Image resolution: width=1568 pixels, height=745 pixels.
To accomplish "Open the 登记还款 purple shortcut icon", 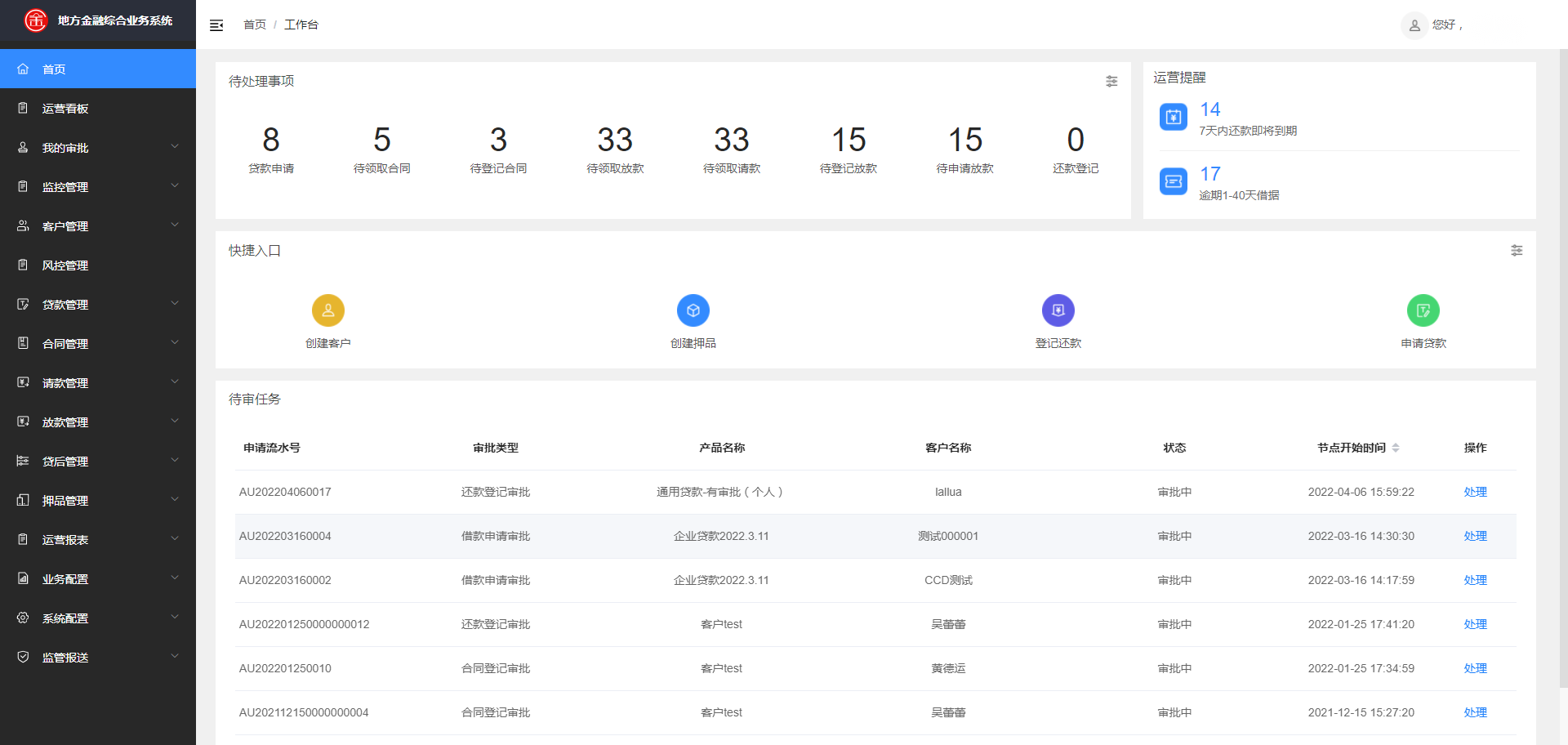I will tap(1058, 310).
